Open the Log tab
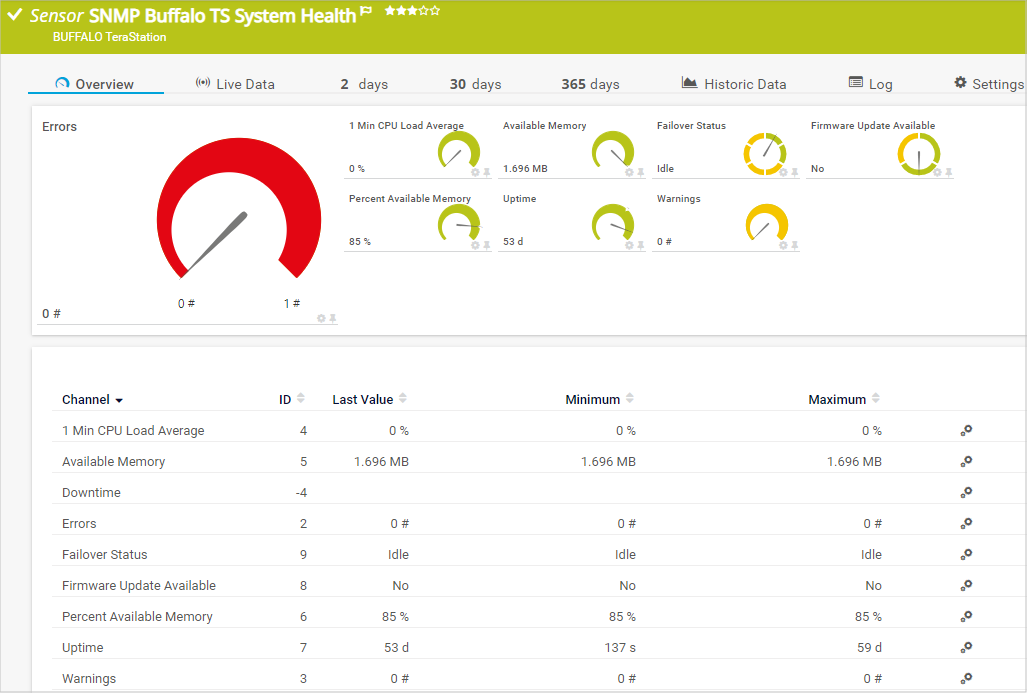This screenshot has width=1027, height=693. pos(870,84)
